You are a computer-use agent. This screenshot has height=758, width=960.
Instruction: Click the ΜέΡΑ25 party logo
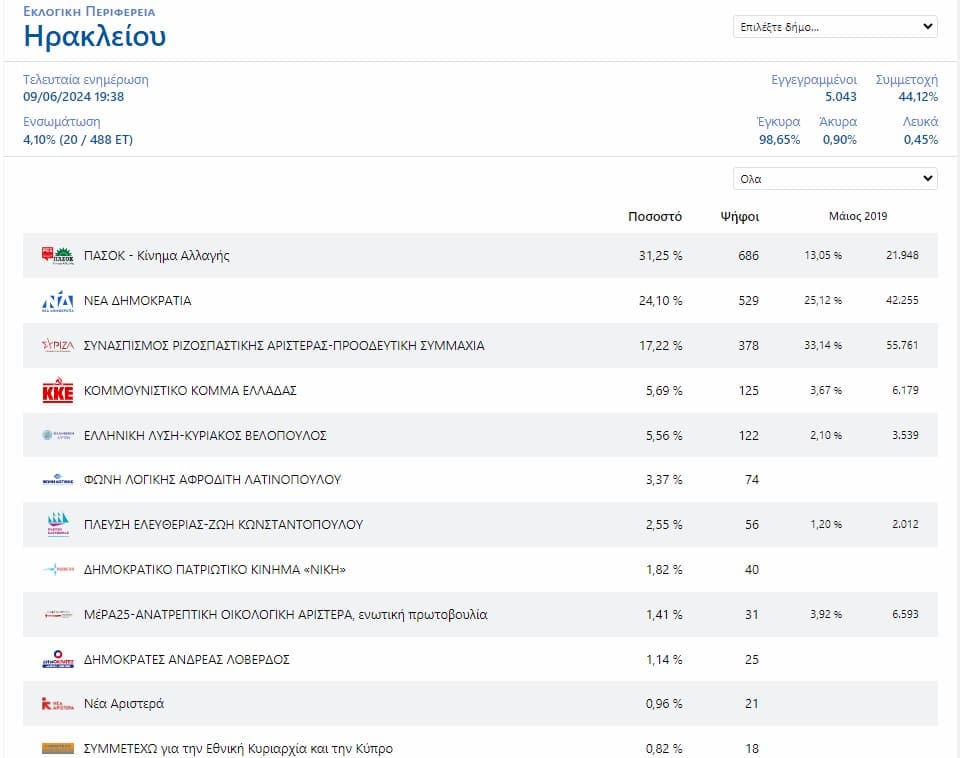point(58,614)
